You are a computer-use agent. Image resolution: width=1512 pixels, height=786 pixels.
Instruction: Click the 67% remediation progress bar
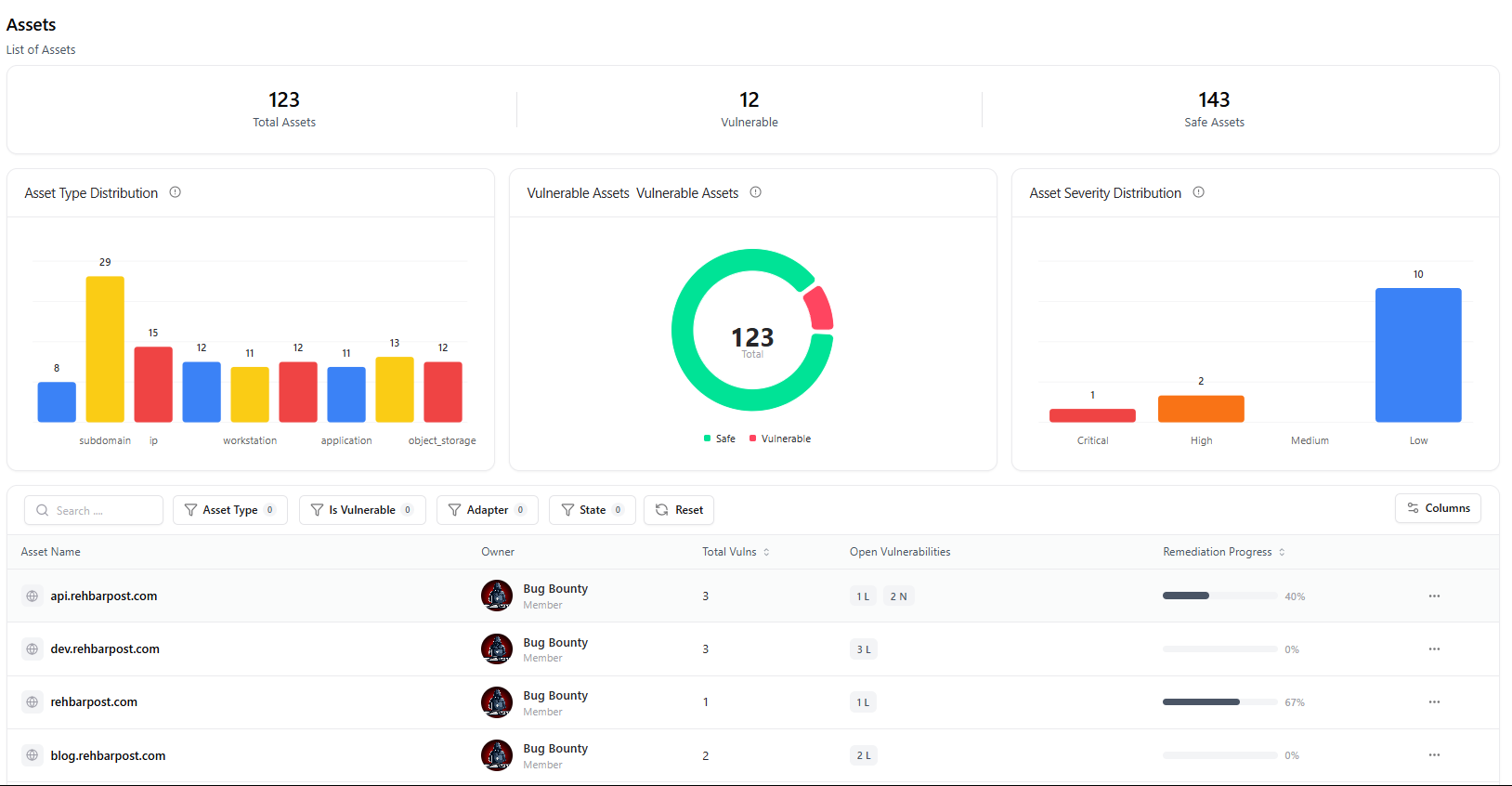[x=1219, y=701]
